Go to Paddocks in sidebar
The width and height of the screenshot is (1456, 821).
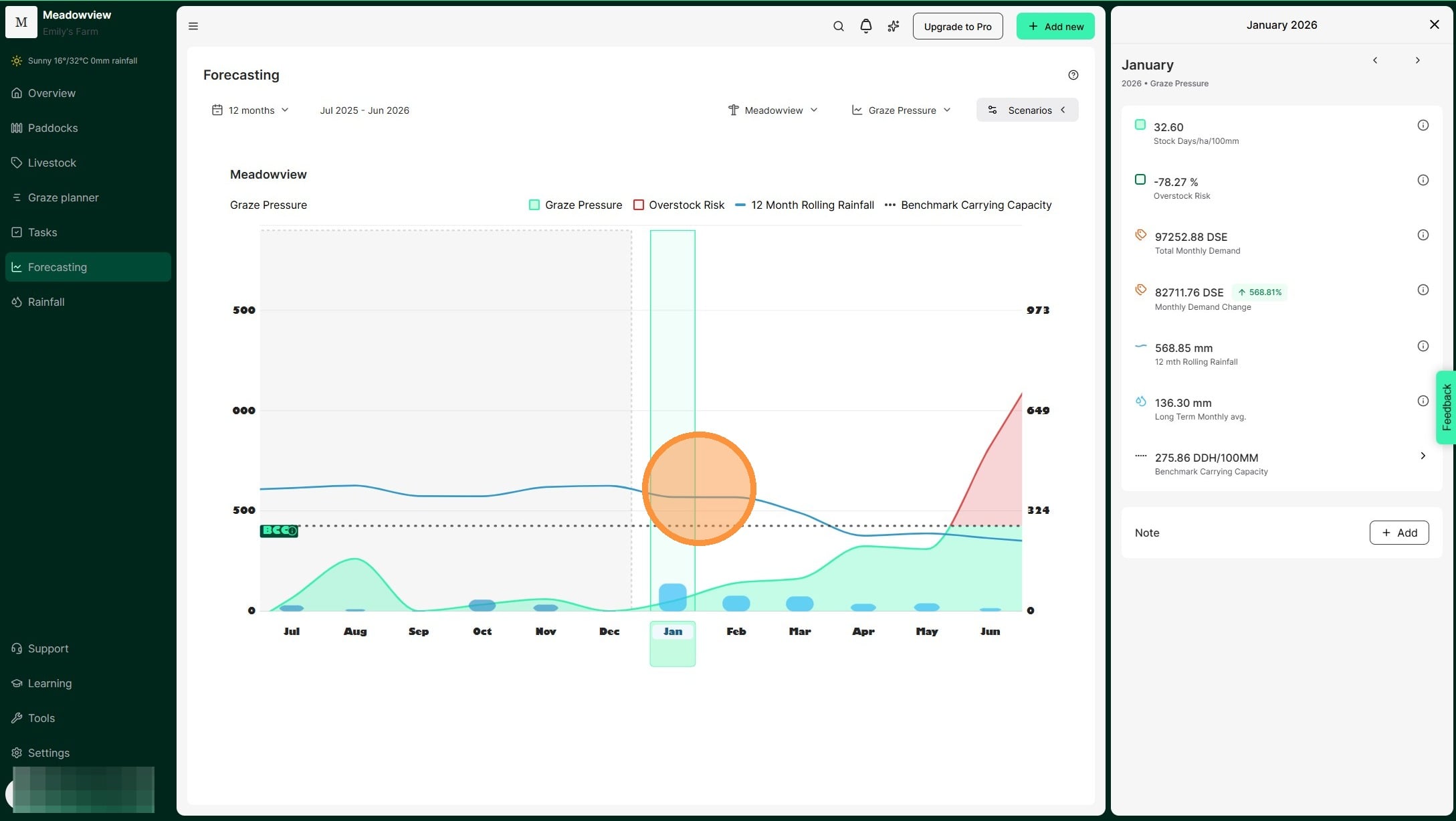[x=53, y=128]
